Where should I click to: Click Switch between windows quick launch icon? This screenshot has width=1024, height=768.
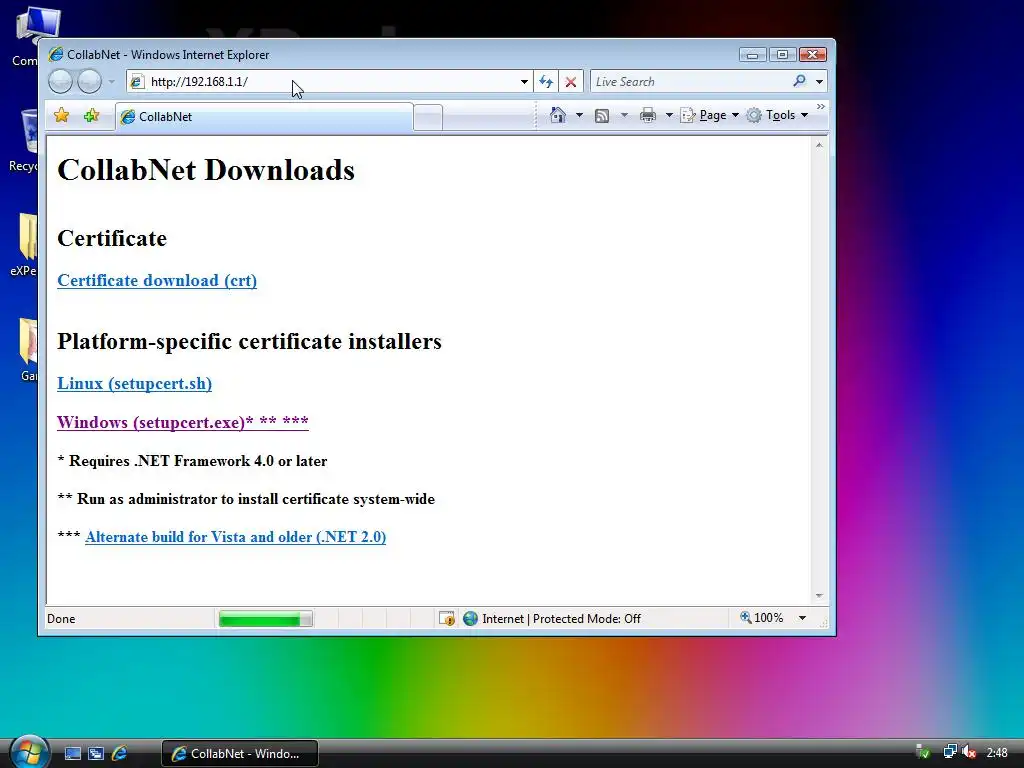(96, 754)
